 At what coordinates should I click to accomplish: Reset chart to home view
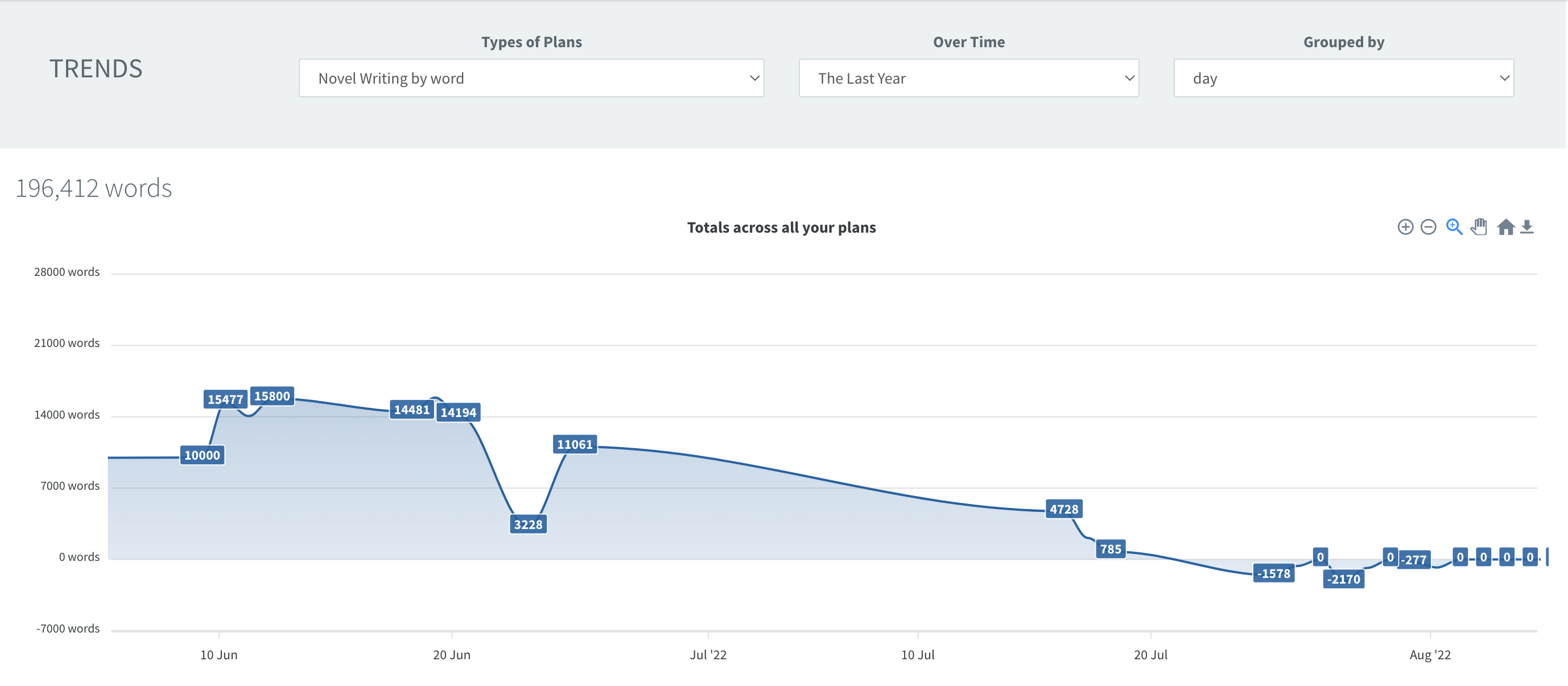(x=1507, y=226)
